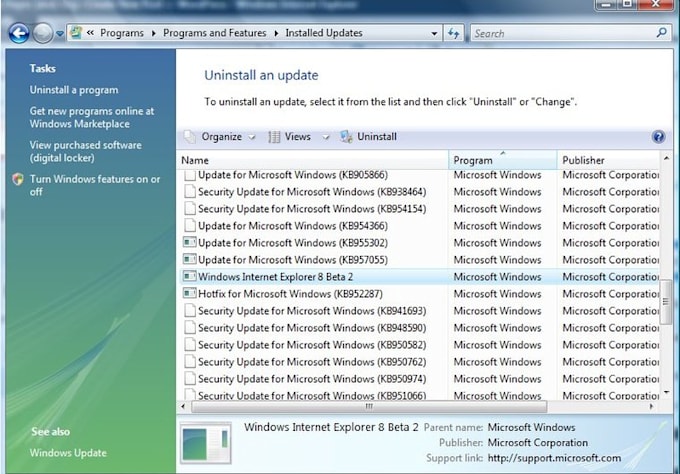Open arrow after Programs and Features breadcrumb

point(276,33)
